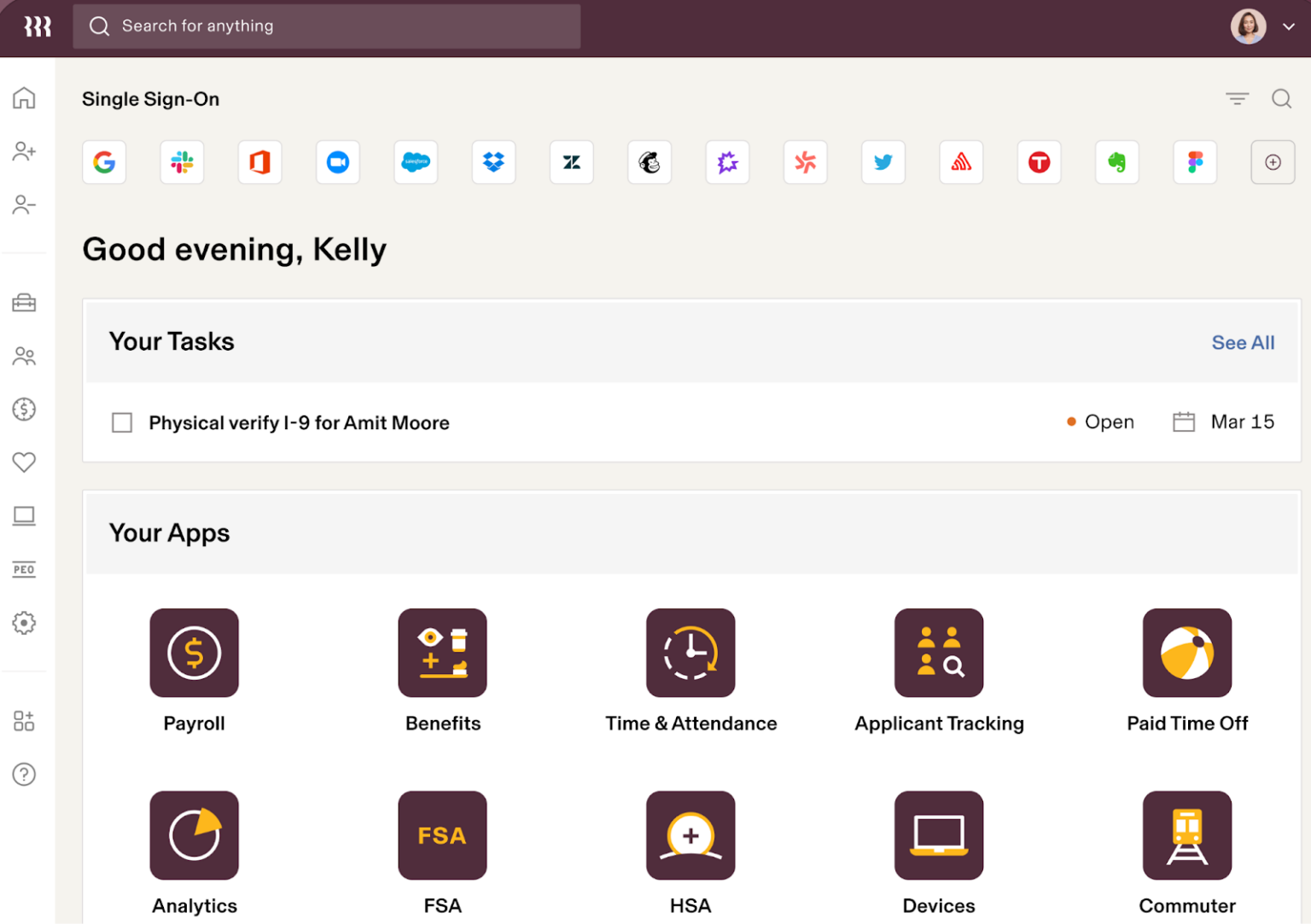Add a new SSO app with the plus tile
This screenshot has width=1311, height=924.
point(1273,162)
